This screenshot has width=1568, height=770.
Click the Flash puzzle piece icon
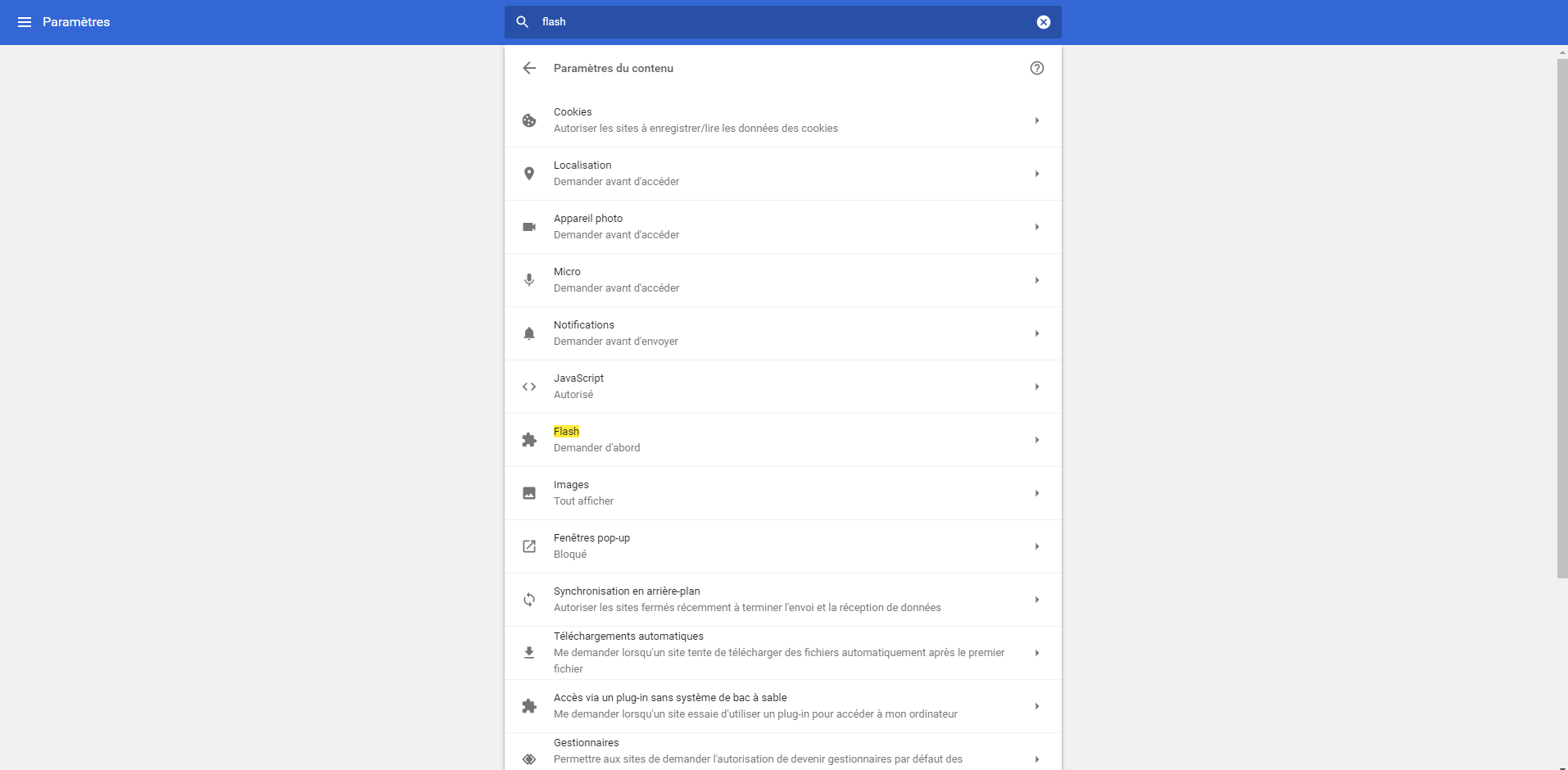tap(529, 440)
